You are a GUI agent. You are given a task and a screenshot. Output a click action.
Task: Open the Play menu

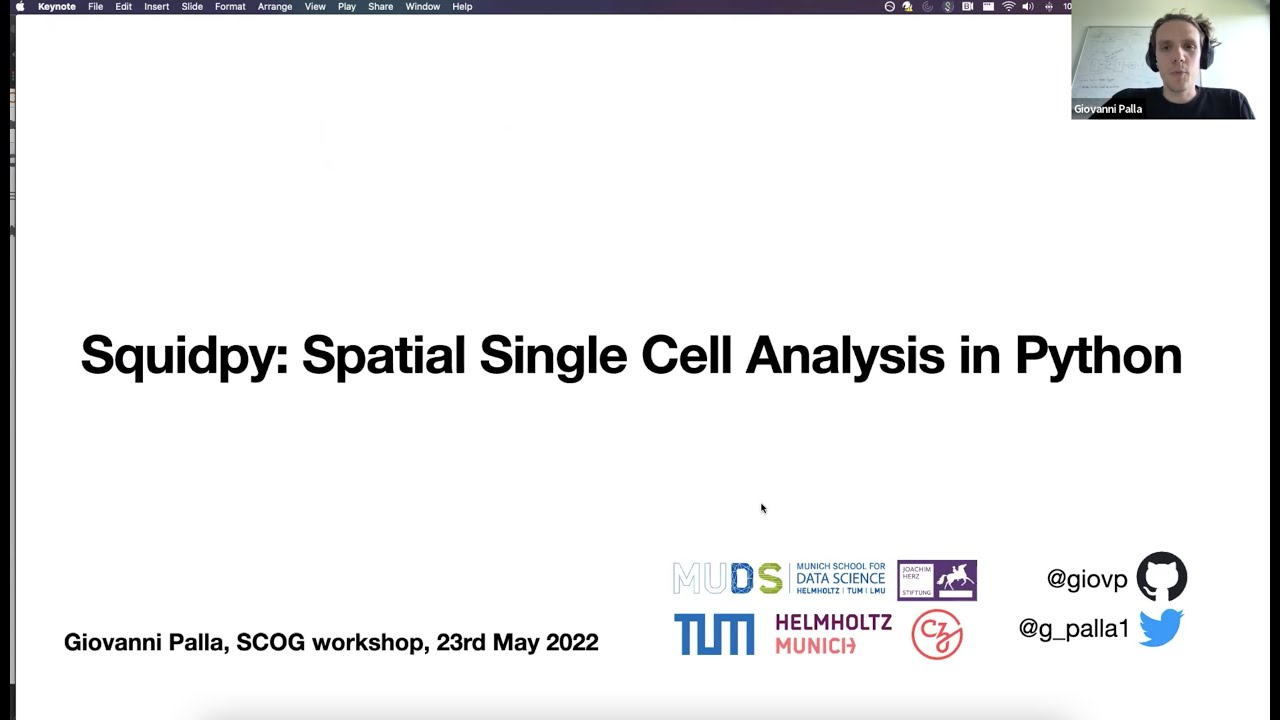pyautogui.click(x=347, y=6)
